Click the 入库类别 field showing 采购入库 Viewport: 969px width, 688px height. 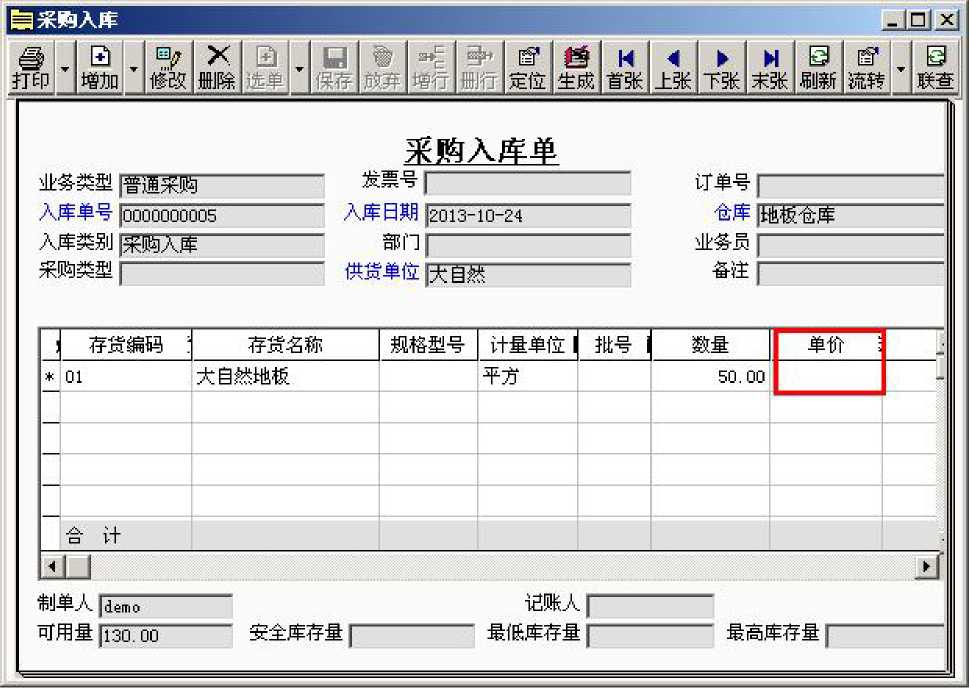tap(222, 245)
